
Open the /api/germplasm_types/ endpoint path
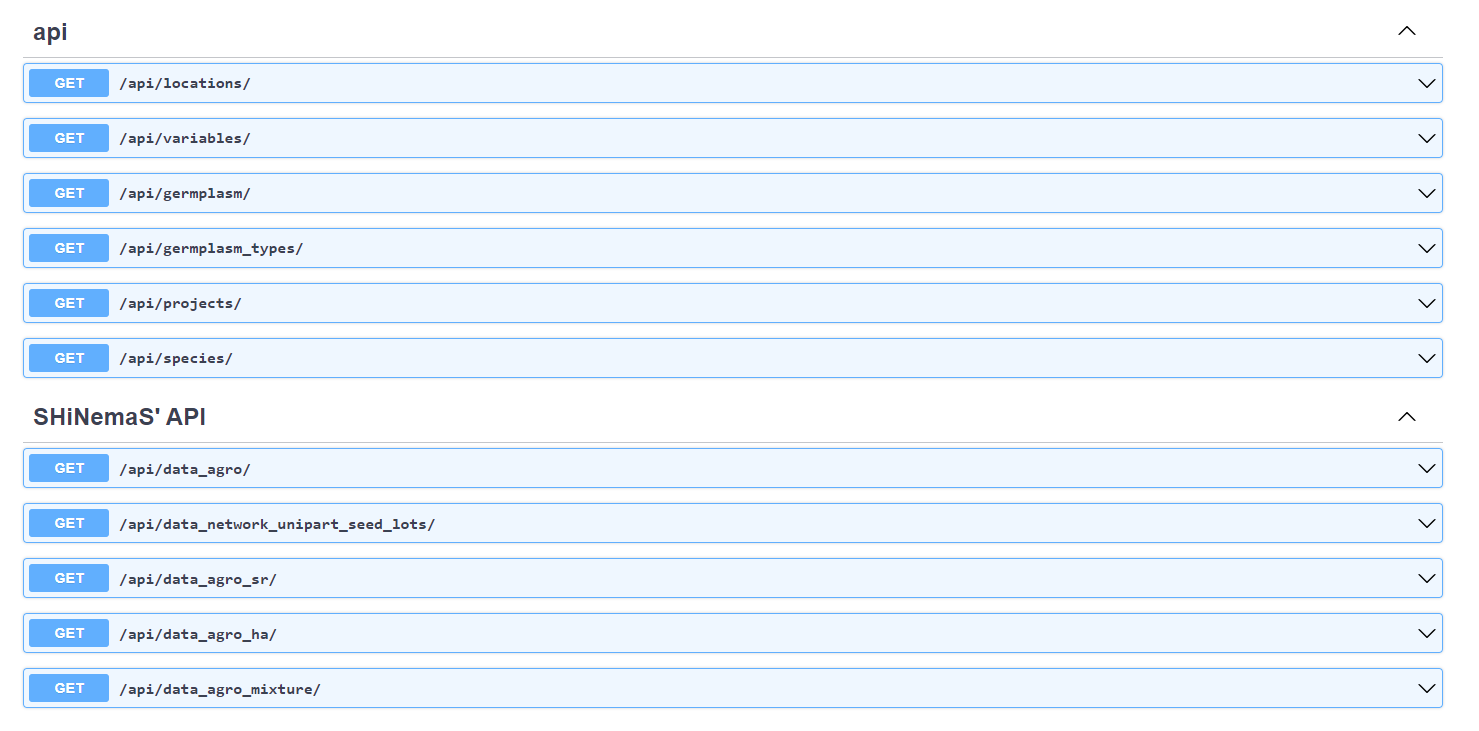(211, 248)
